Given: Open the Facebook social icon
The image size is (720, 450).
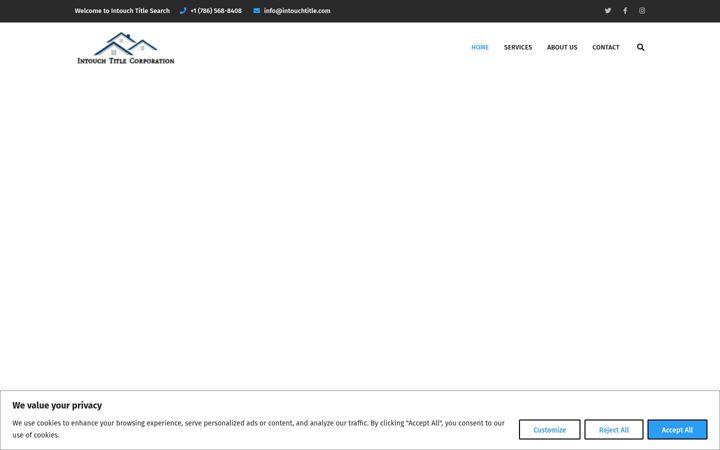Looking at the screenshot, I should 624,11.
